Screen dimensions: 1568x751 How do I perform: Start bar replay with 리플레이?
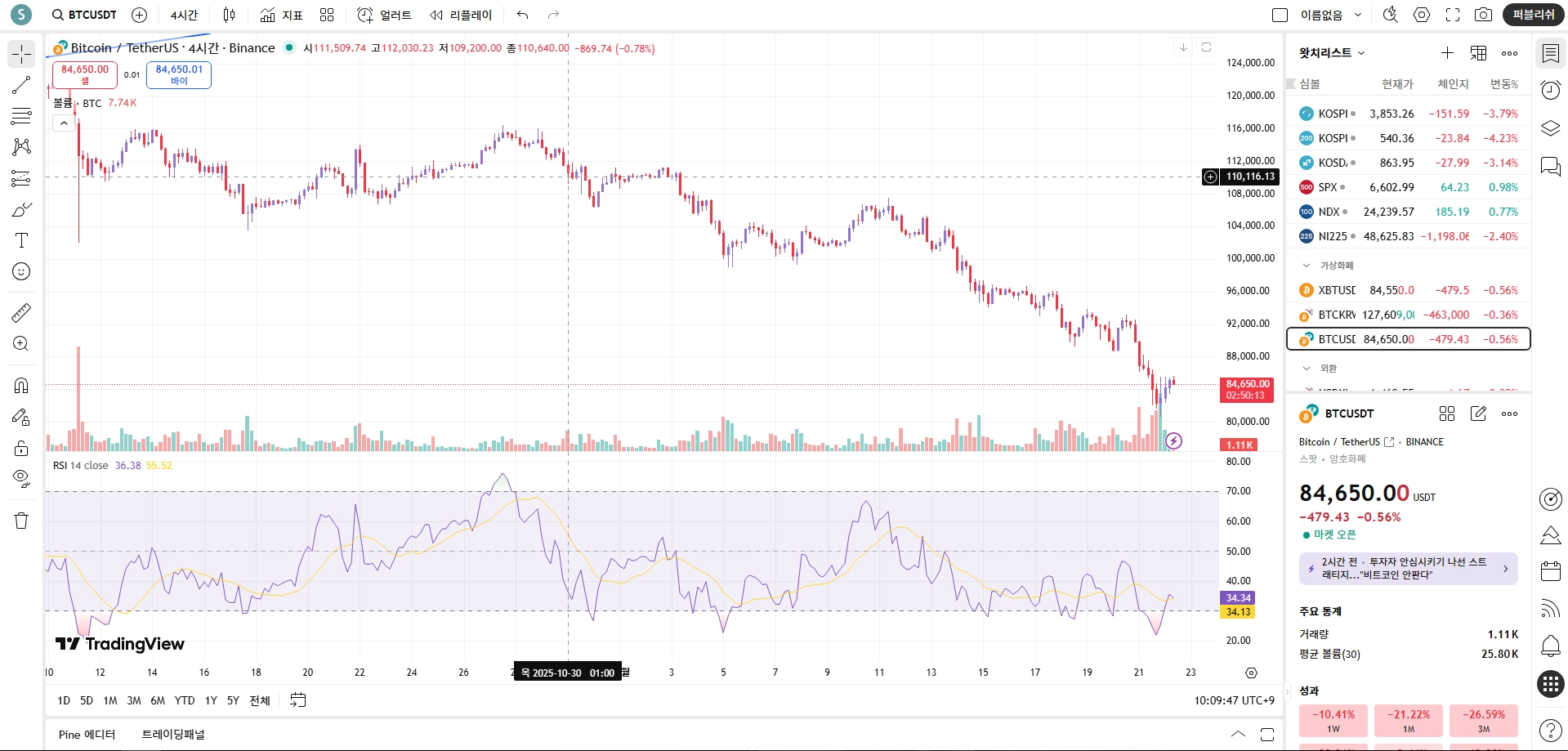click(461, 15)
